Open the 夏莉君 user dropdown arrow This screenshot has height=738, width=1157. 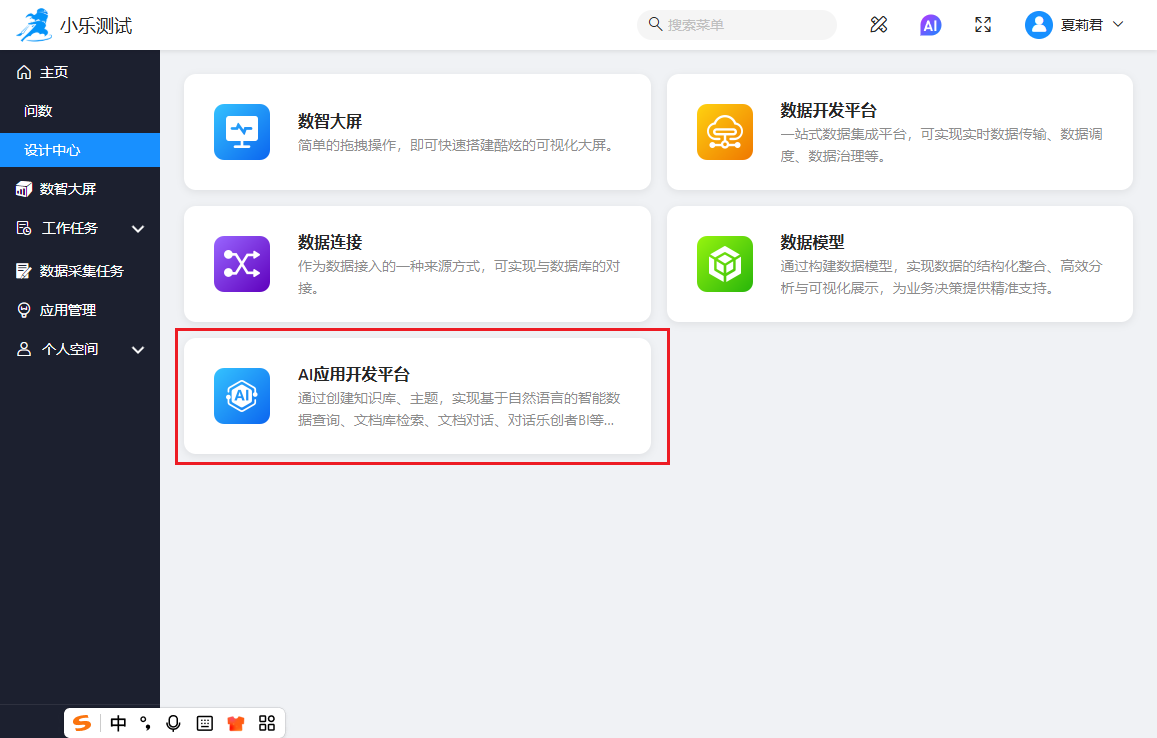click(1118, 24)
